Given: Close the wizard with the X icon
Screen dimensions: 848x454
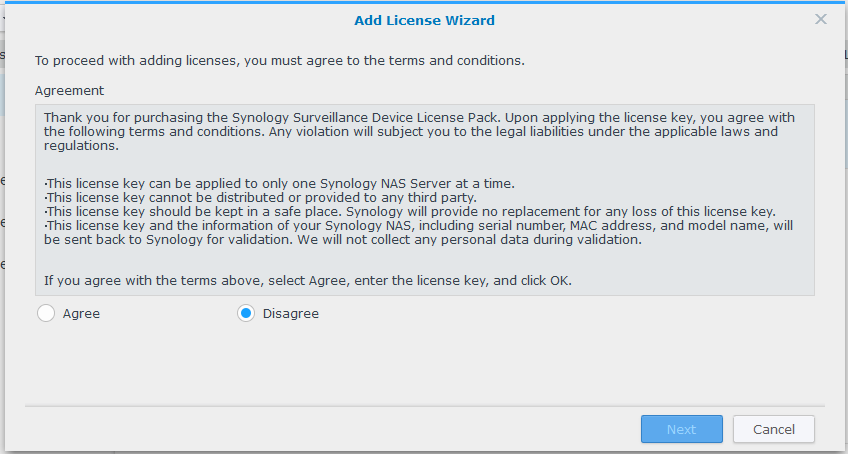Looking at the screenshot, I should [x=821, y=19].
